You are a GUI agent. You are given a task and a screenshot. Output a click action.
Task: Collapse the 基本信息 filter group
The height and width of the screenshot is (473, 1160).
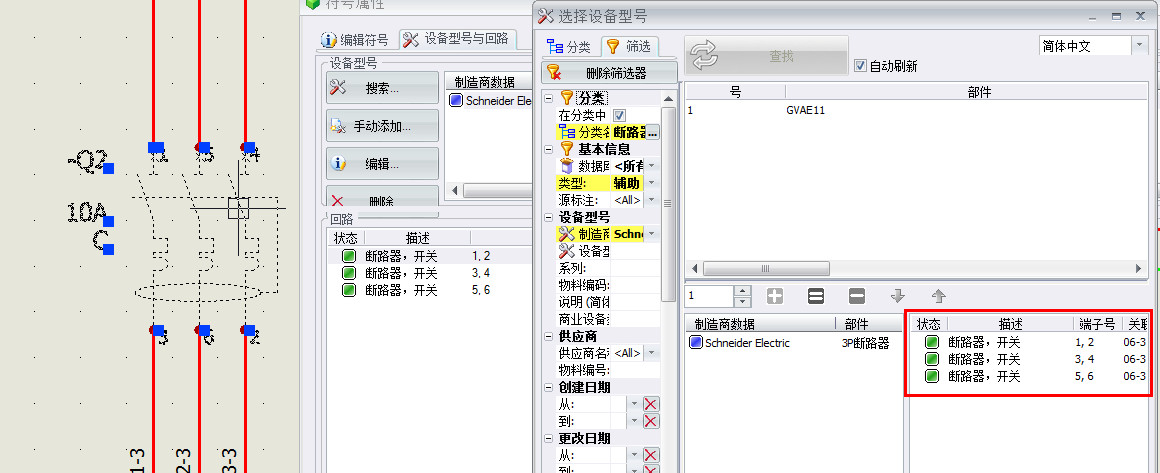click(x=548, y=149)
